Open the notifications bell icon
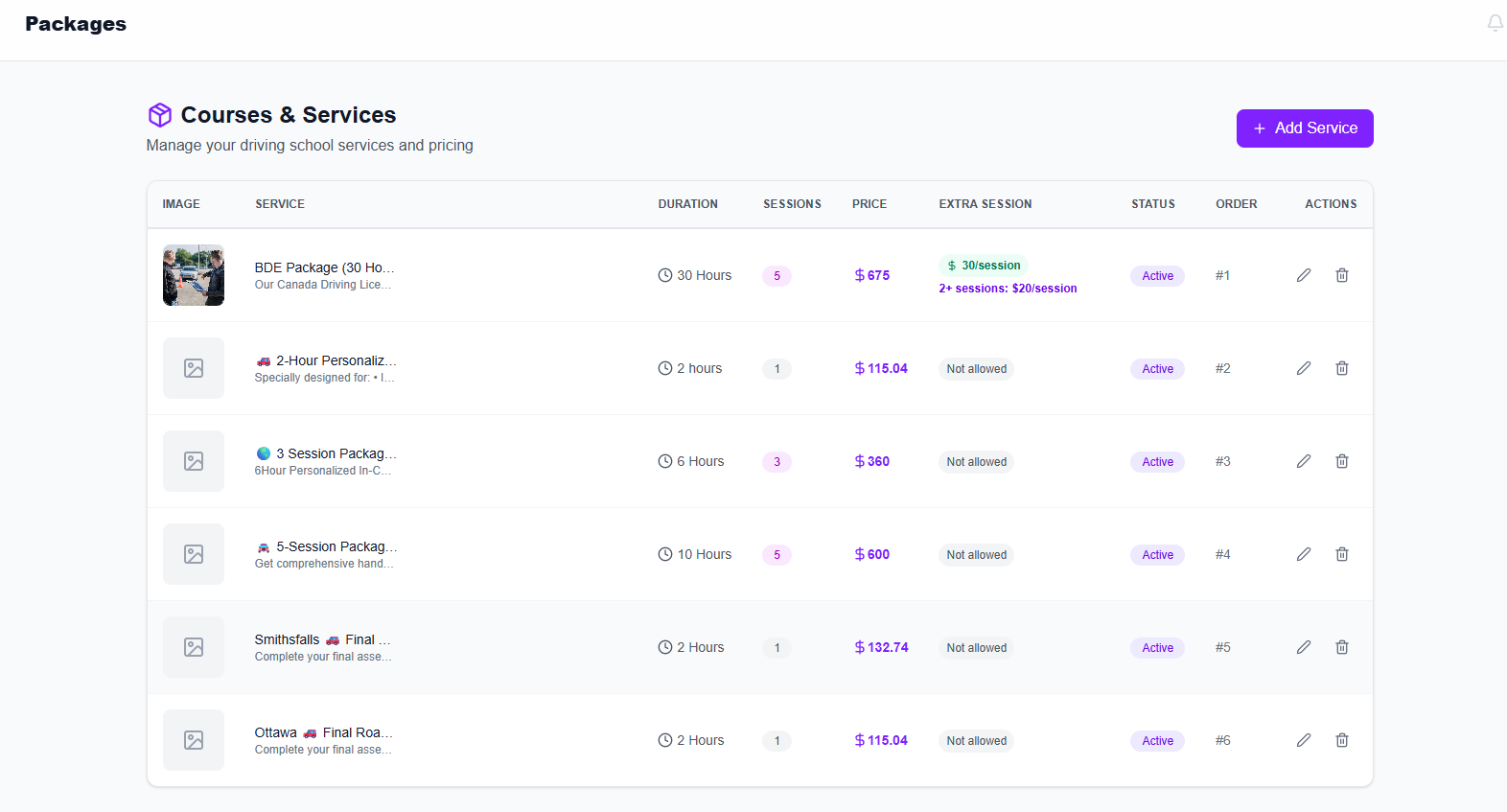 point(1495,23)
